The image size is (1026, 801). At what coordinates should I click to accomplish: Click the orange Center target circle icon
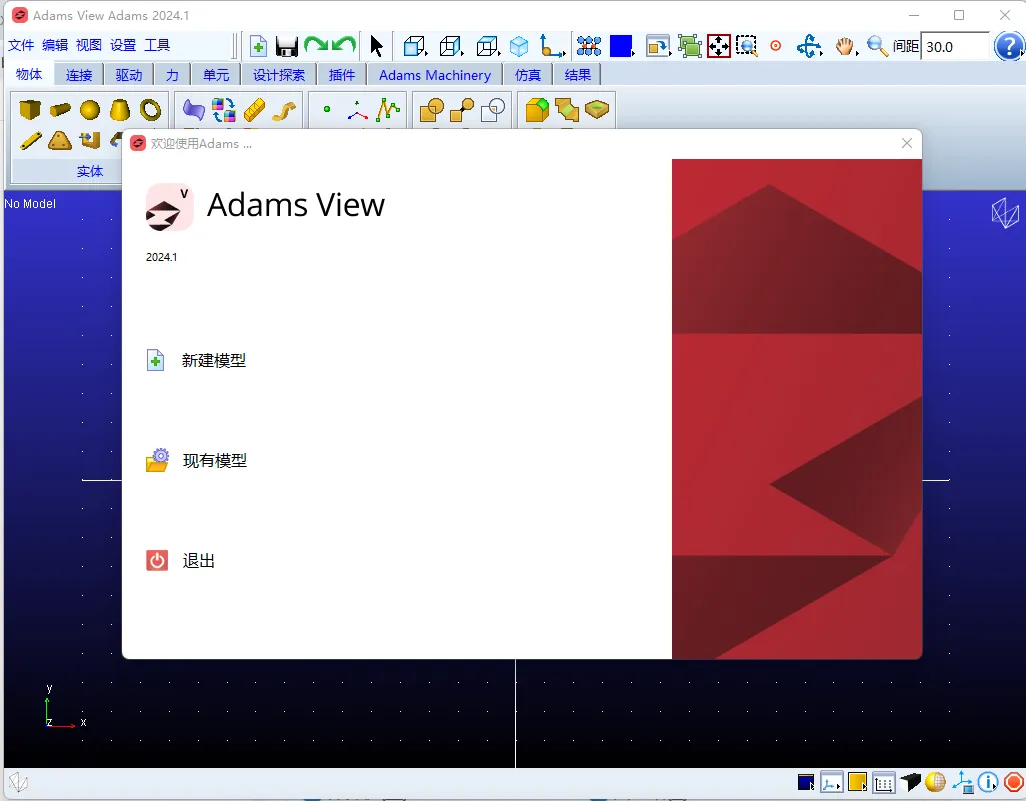(776, 46)
